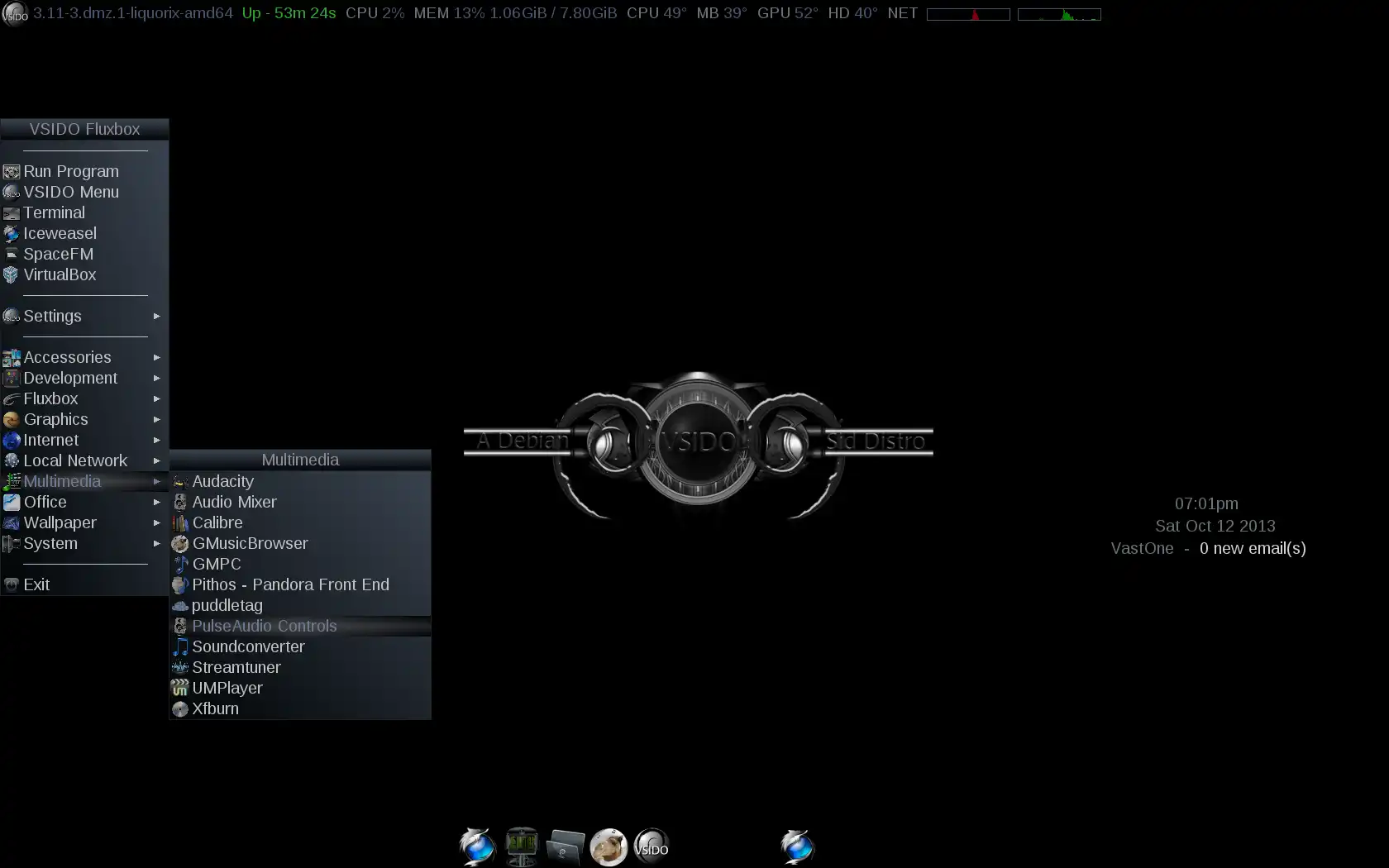Click the Sat Oct 12 2013 date
1389x868 pixels.
[1215, 526]
